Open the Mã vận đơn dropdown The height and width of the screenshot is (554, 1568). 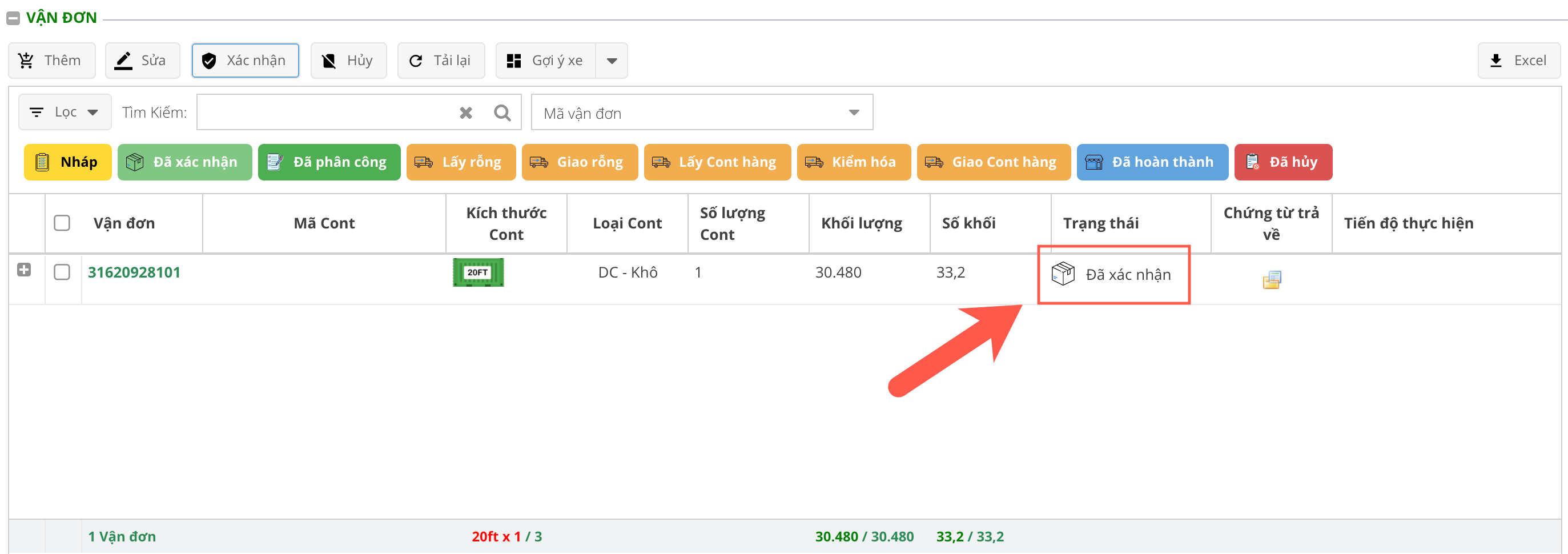tap(701, 113)
